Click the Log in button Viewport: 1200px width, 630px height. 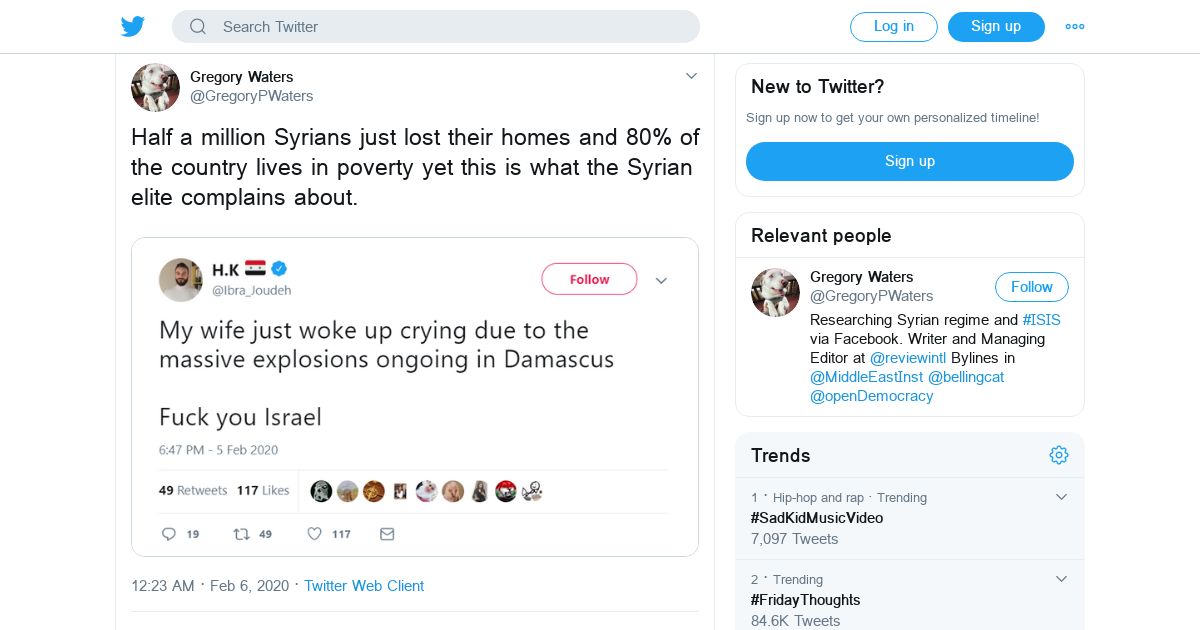point(893,27)
